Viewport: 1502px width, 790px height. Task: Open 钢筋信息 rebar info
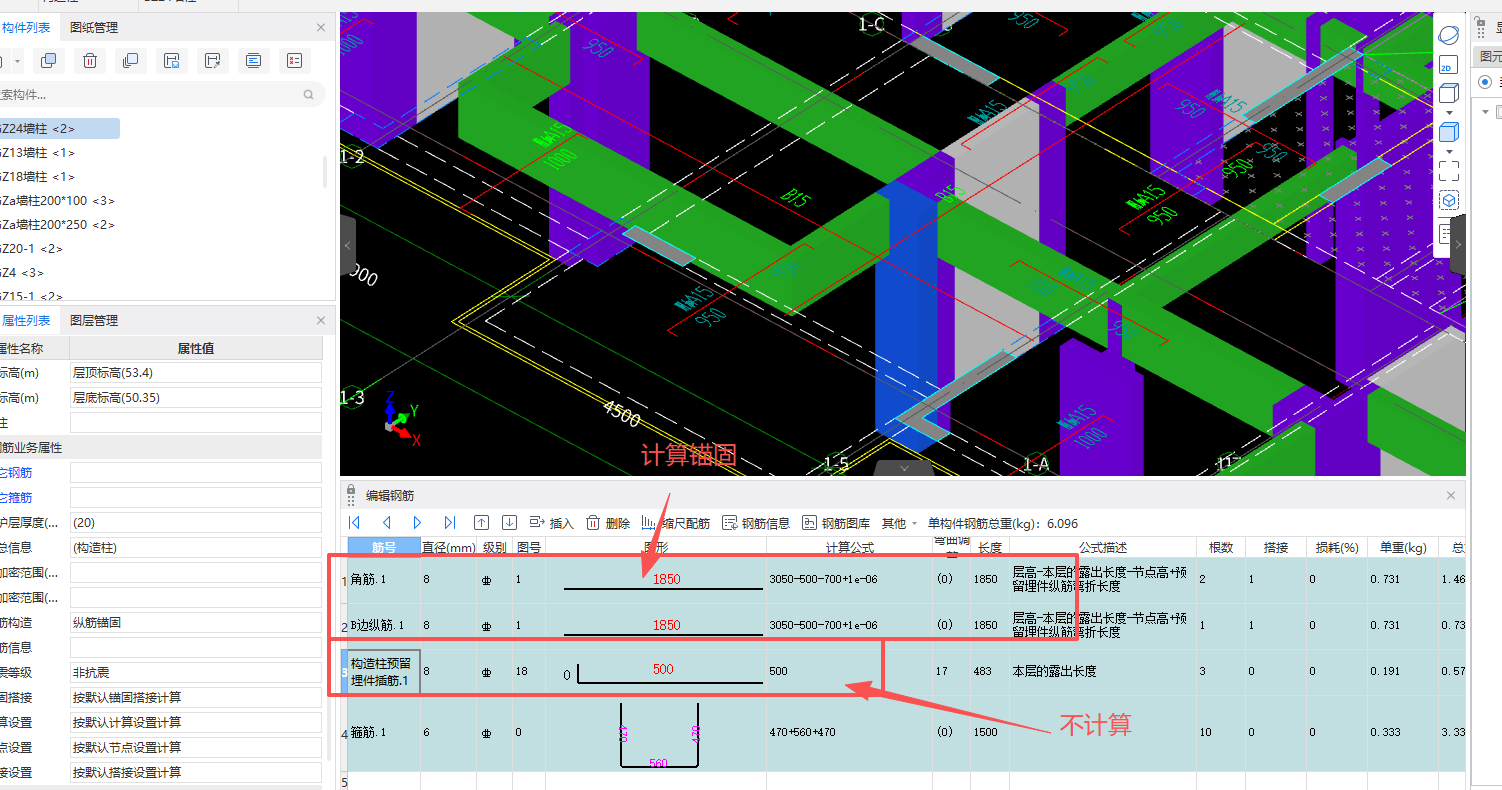[x=756, y=523]
